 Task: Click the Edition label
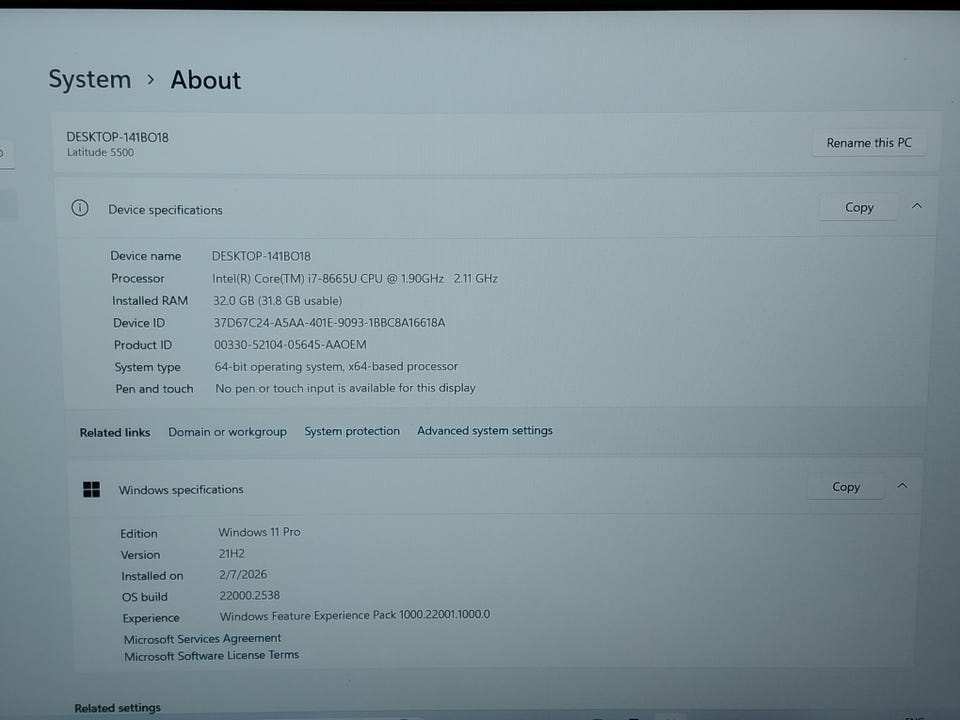pos(139,533)
